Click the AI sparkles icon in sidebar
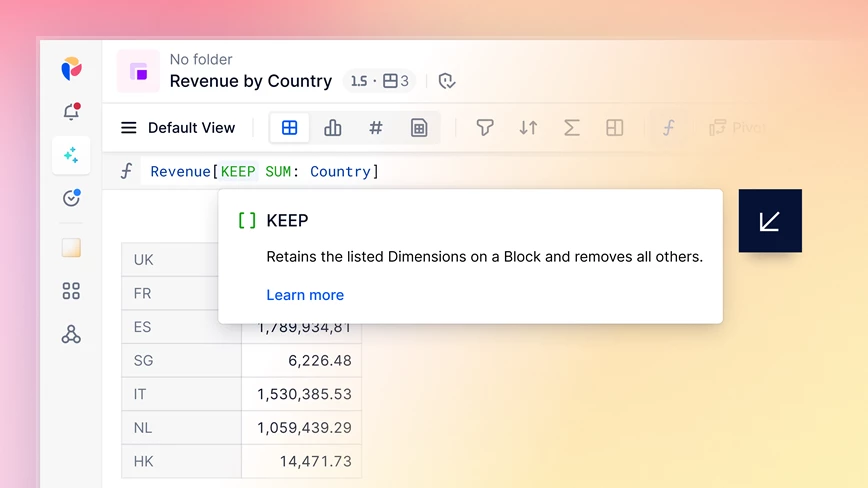Screen dimensions: 868x488 tap(71, 155)
